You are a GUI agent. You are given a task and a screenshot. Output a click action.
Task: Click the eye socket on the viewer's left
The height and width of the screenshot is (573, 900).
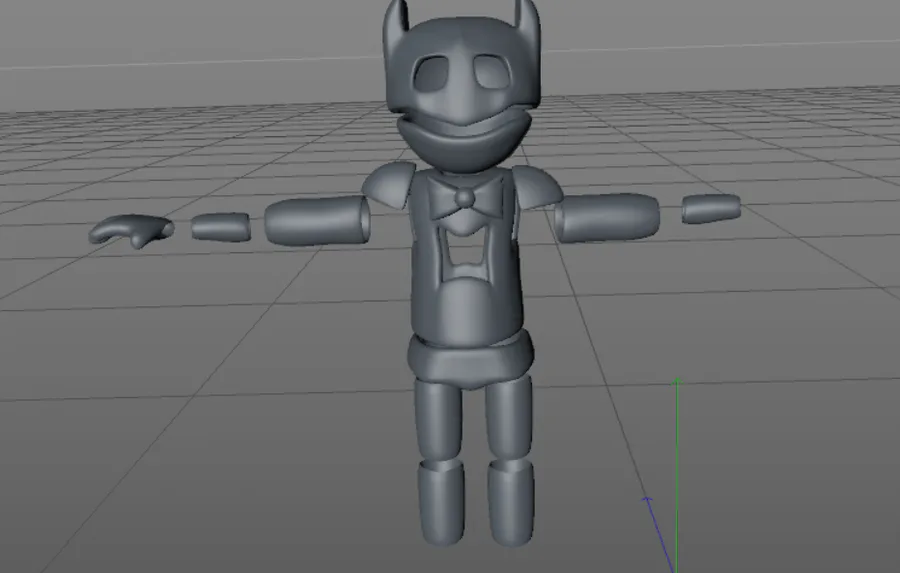433,73
